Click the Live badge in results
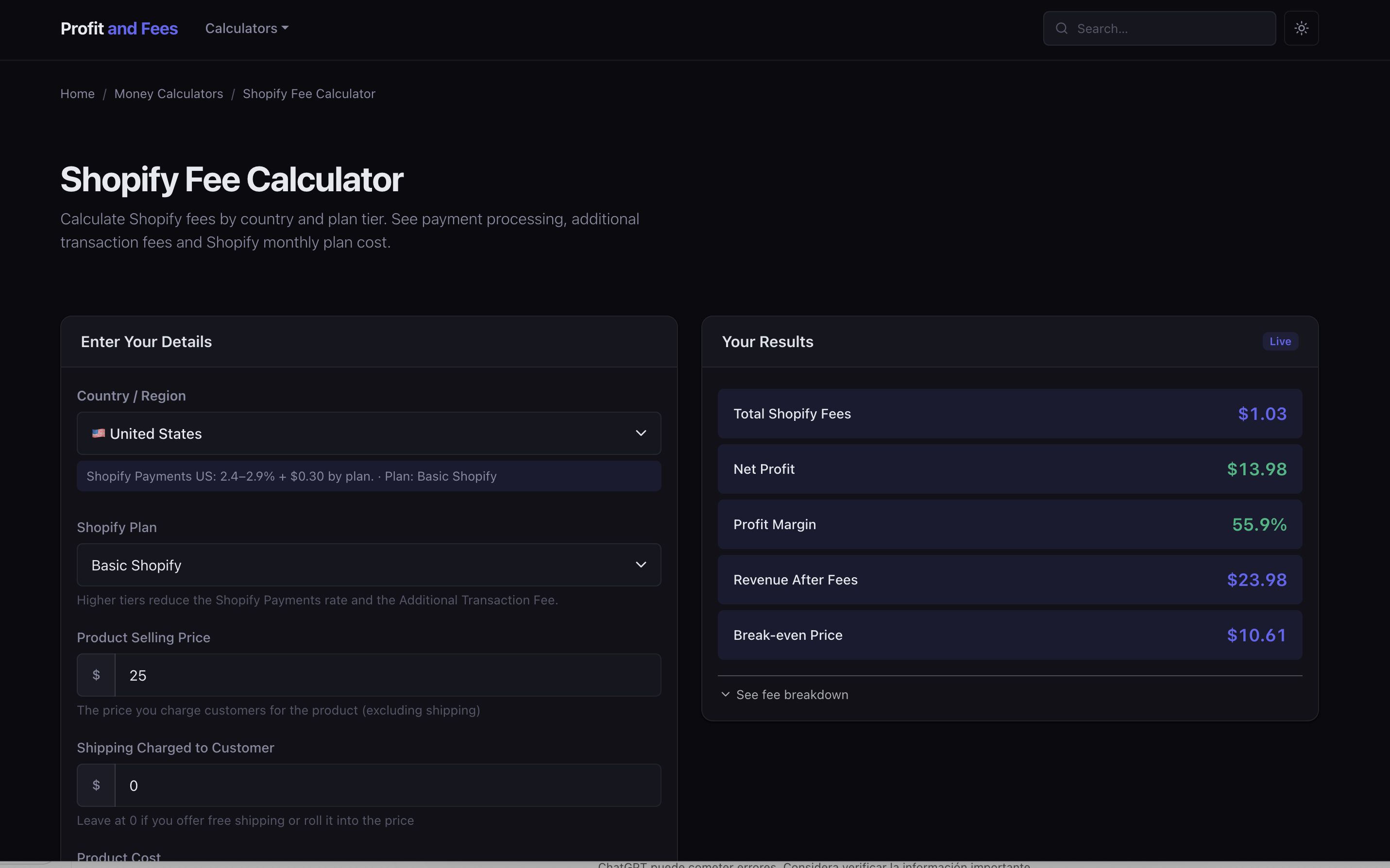This screenshot has width=1390, height=868. click(1280, 342)
